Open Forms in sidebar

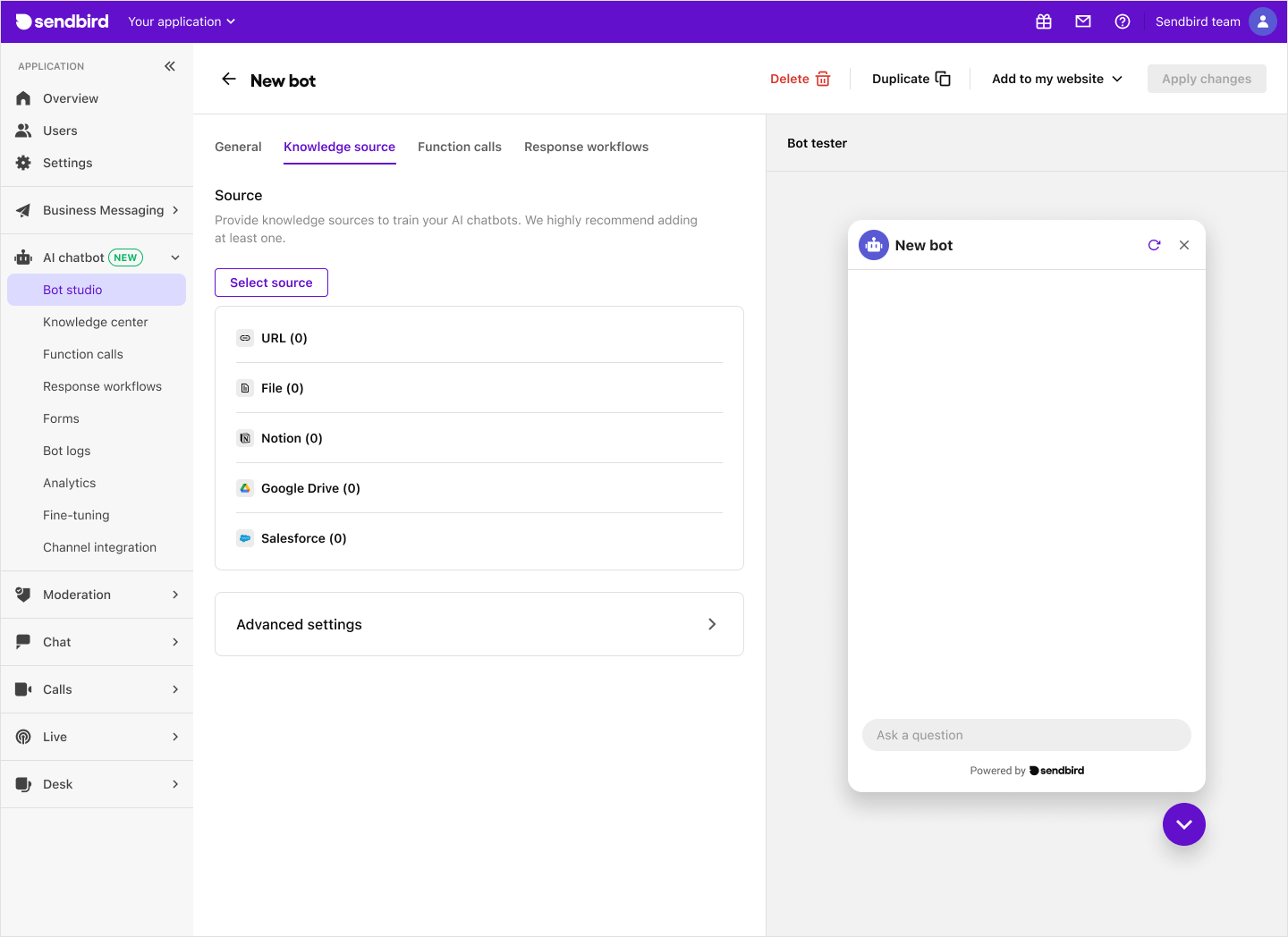(61, 418)
